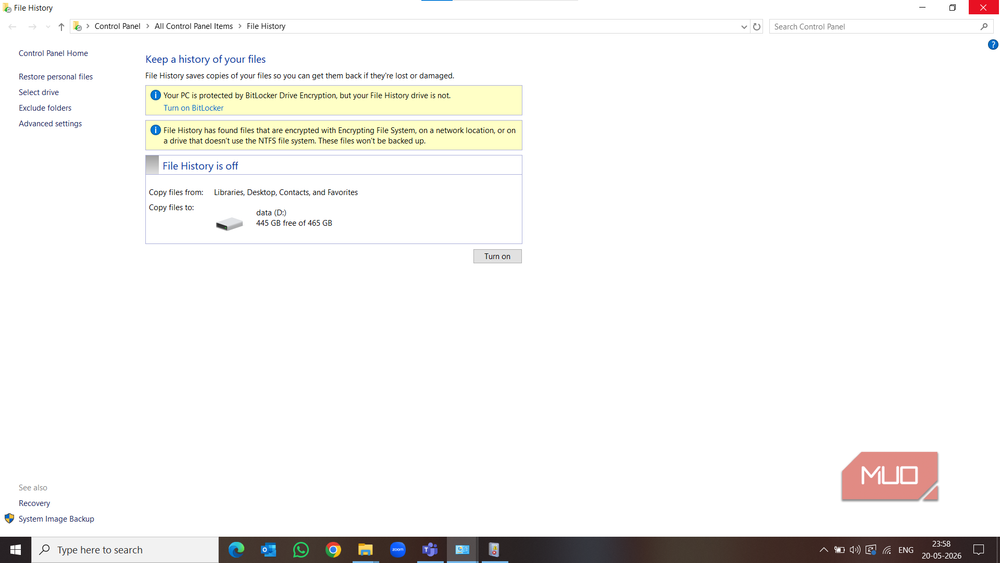Click '445 GB free of 465 GB' text
Screen dimensions: 1000x563
coord(294,223)
